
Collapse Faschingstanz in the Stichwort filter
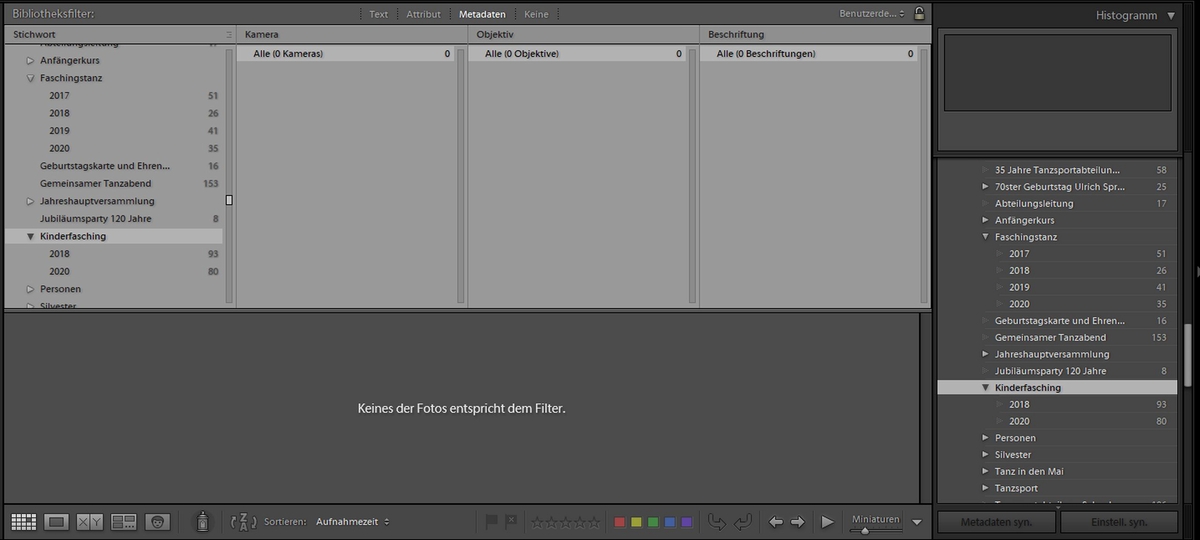point(30,78)
